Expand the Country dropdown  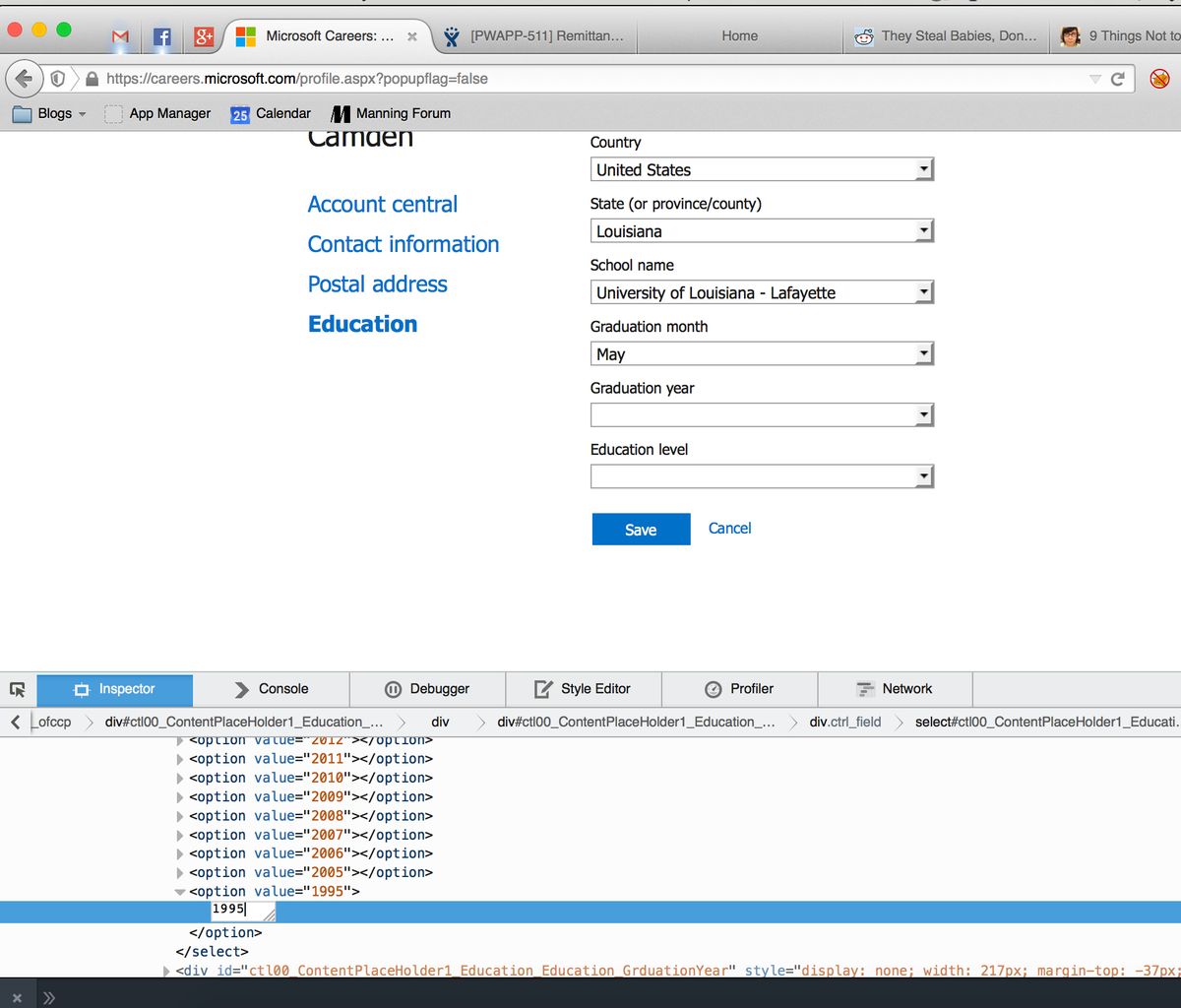761,169
